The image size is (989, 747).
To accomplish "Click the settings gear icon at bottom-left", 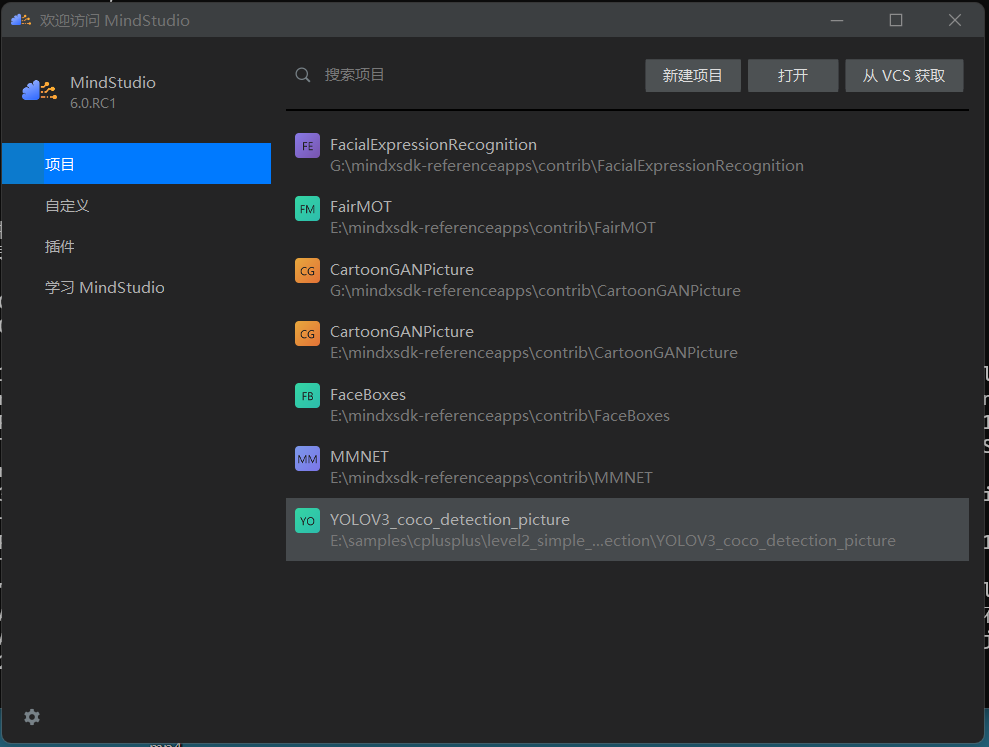I will pyautogui.click(x=32, y=717).
